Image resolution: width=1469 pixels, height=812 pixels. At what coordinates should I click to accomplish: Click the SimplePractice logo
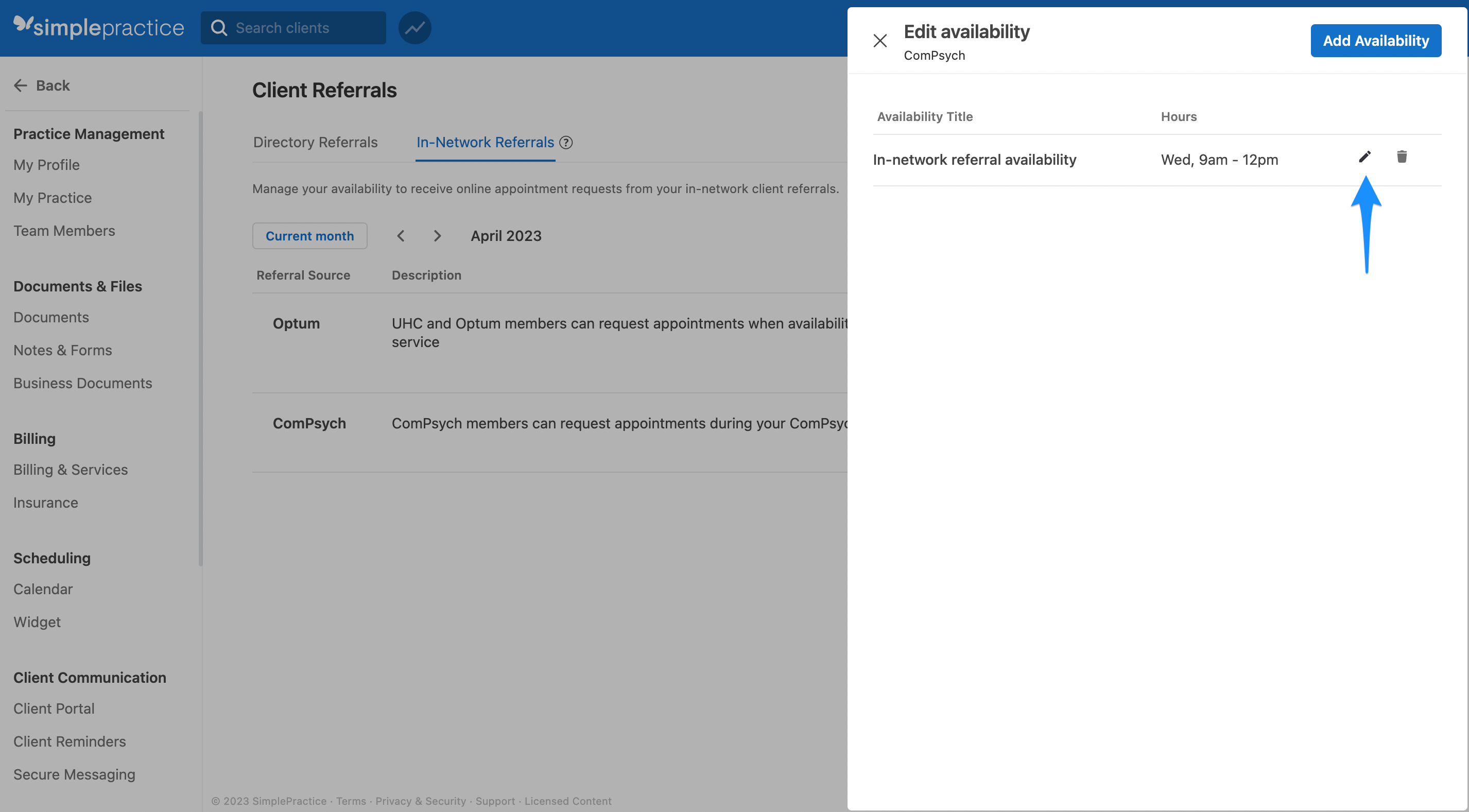pyautogui.click(x=99, y=27)
